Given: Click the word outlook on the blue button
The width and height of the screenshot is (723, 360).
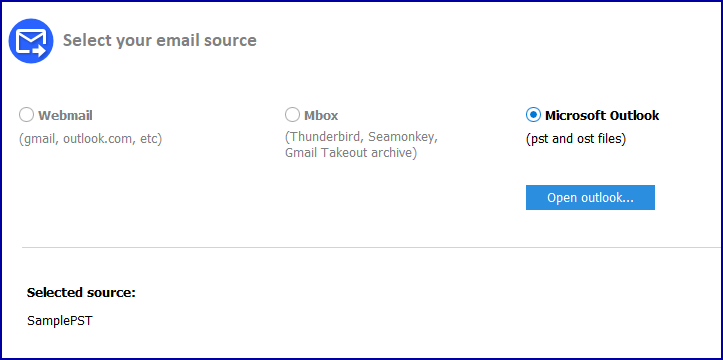Looking at the screenshot, I should pos(605,198).
